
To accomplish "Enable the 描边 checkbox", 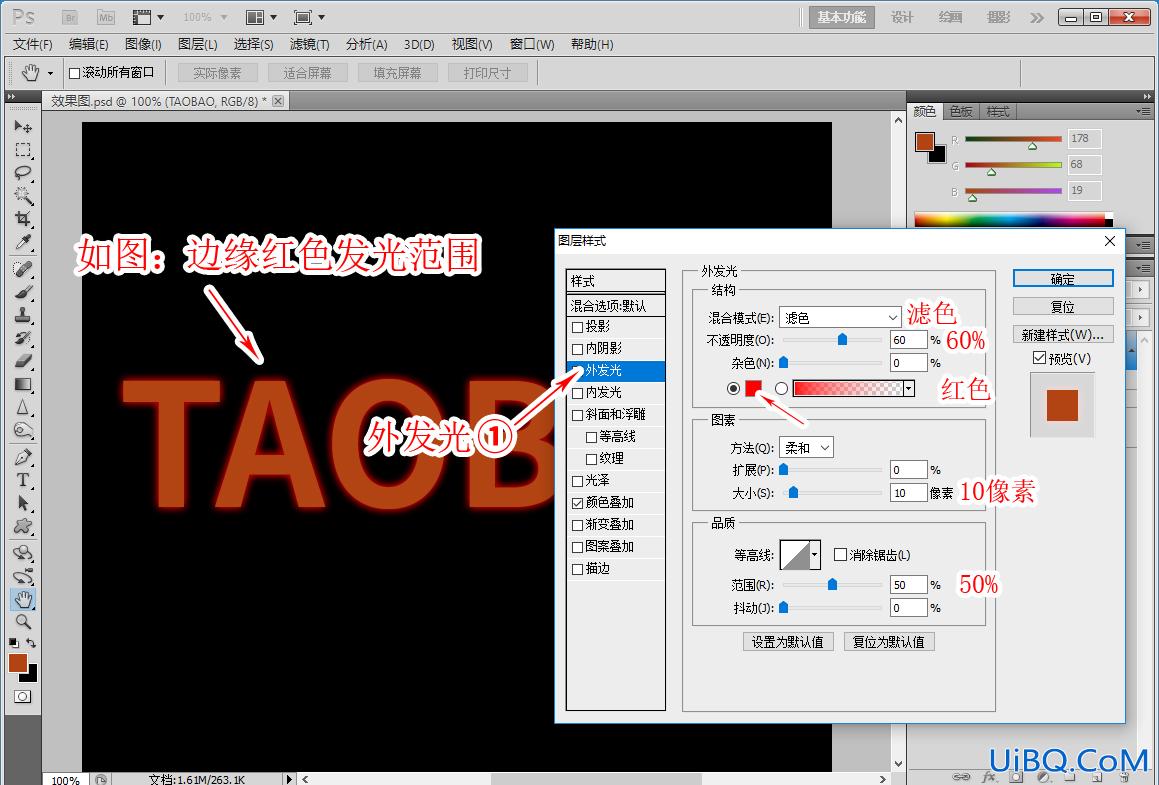I will [x=578, y=569].
